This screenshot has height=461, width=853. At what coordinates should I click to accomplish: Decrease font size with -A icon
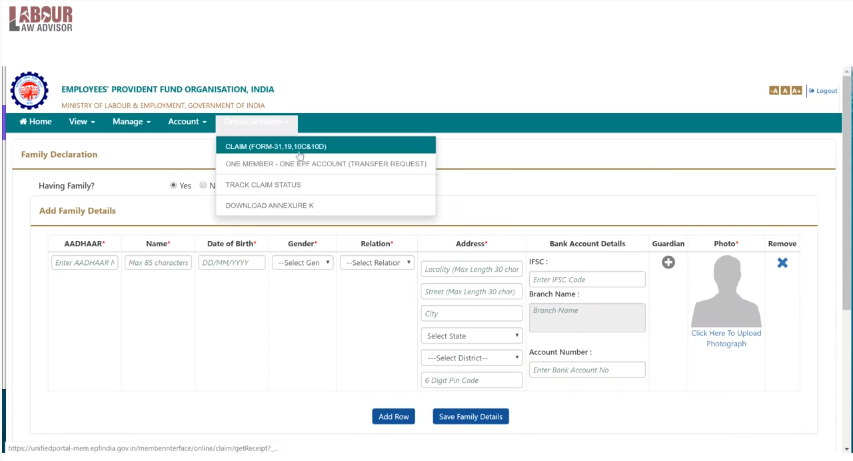pos(774,91)
